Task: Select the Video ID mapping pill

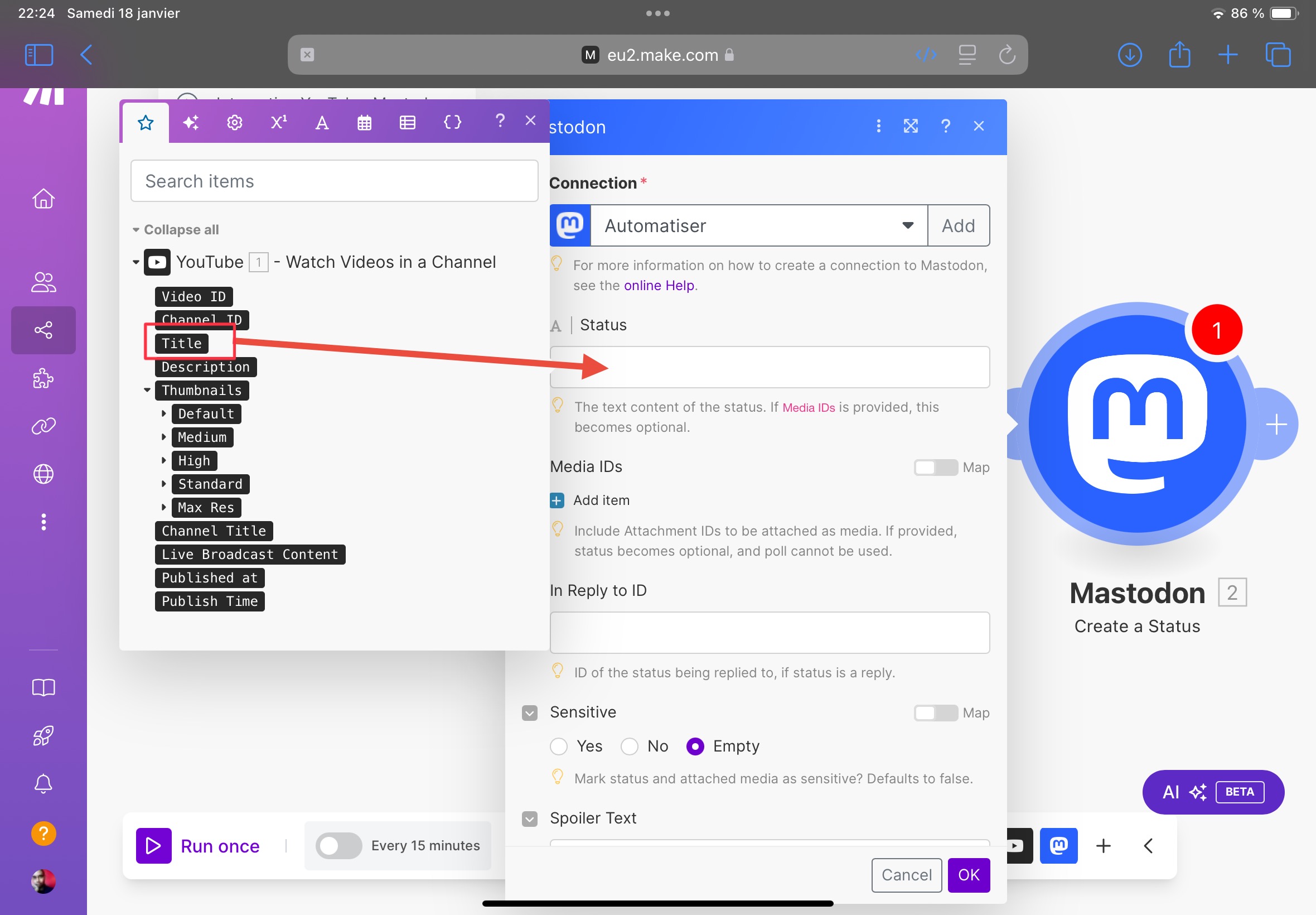Action: 193,296
